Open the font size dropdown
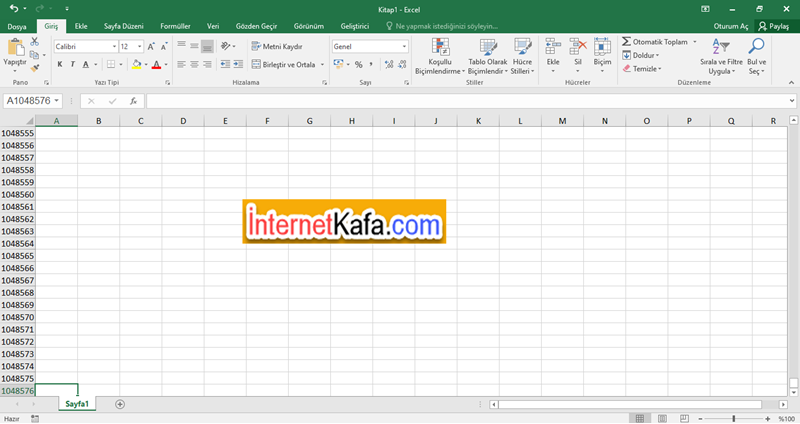This screenshot has height=424, width=800. (139, 46)
